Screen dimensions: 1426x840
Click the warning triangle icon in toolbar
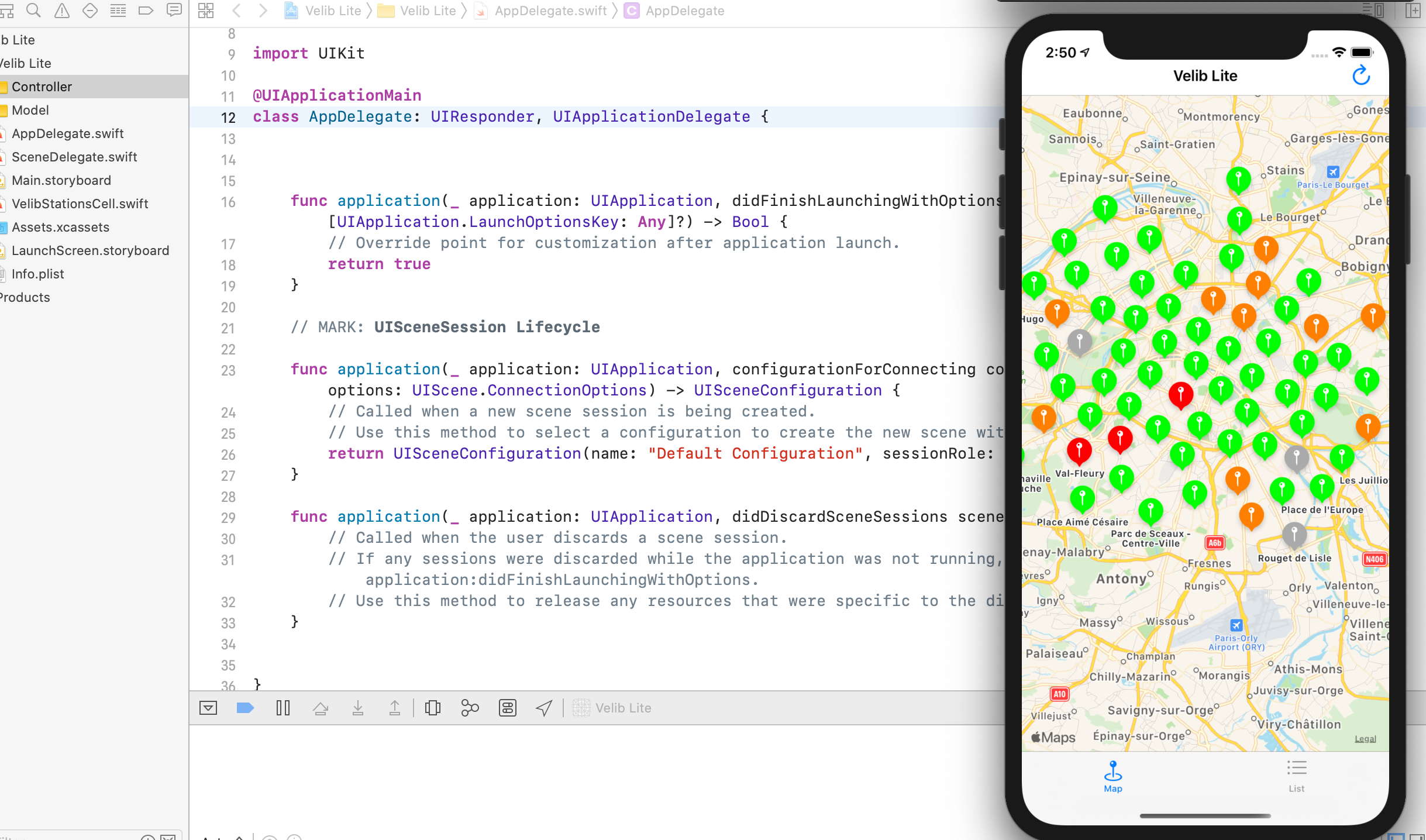pyautogui.click(x=63, y=11)
